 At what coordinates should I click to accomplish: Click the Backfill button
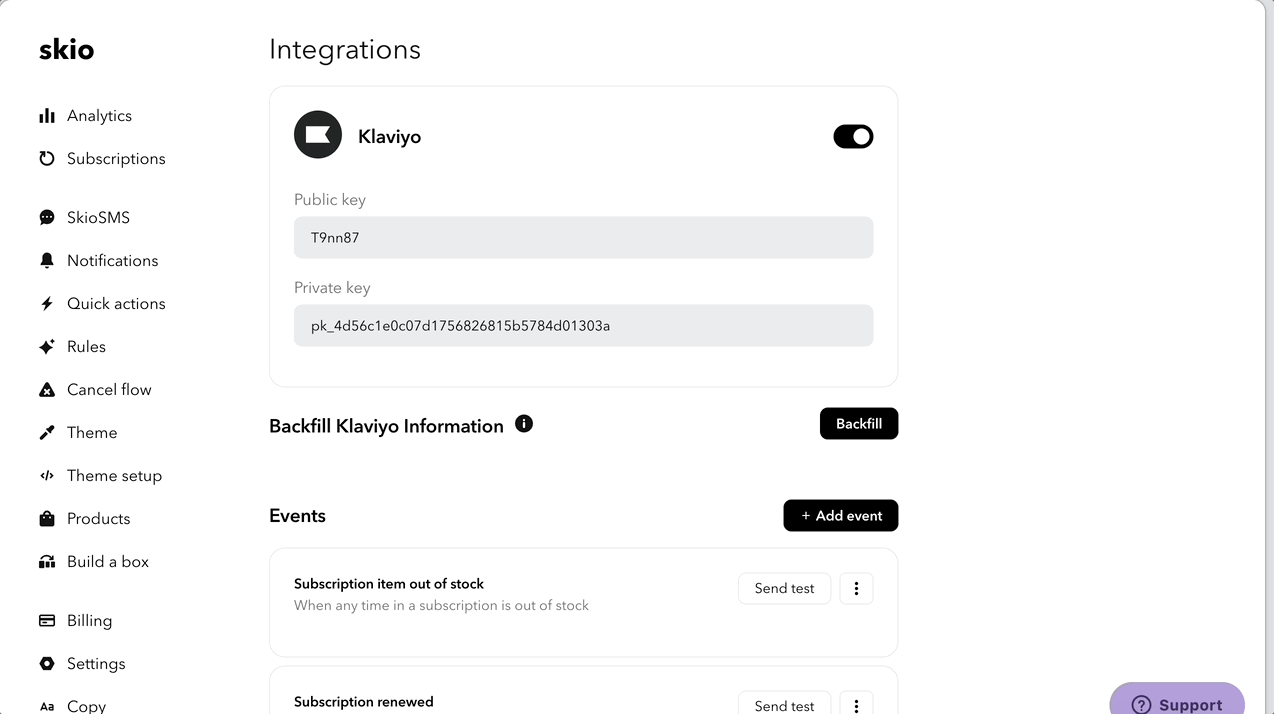point(858,423)
